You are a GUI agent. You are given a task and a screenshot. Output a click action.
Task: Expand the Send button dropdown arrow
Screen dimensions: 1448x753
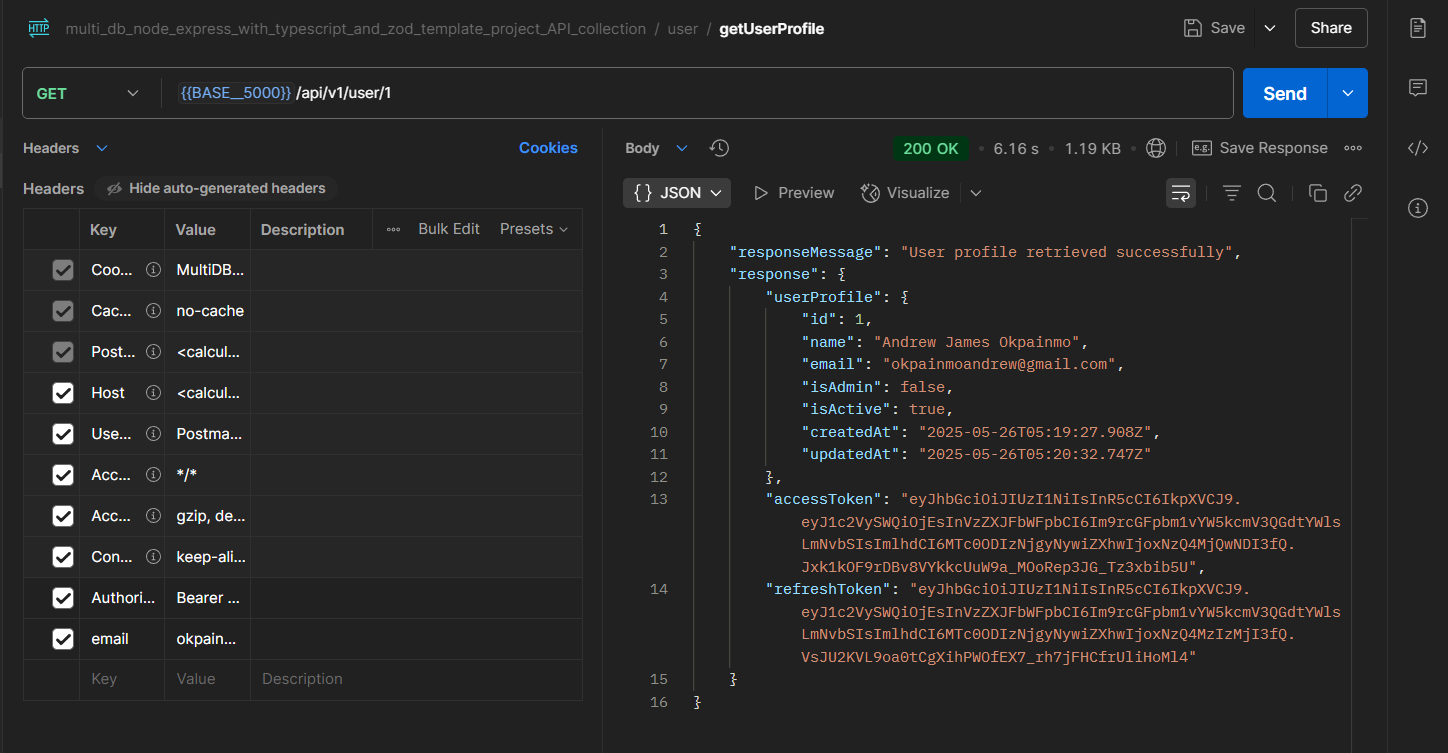[1347, 93]
